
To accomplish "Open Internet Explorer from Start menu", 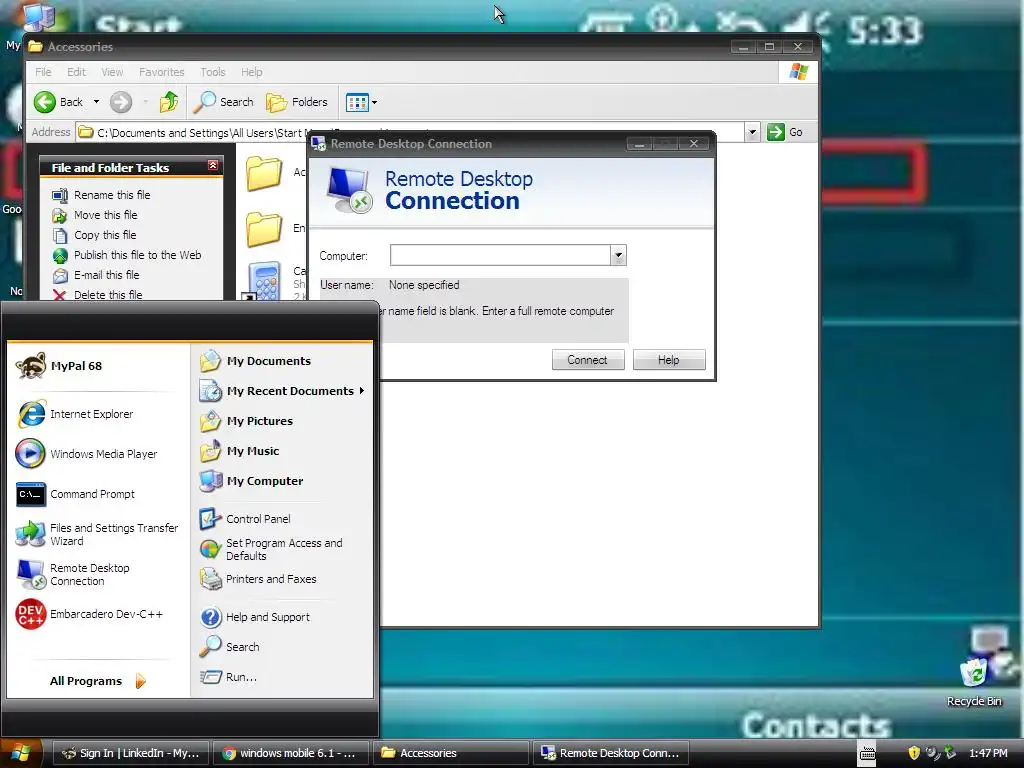I will click(x=75, y=414).
